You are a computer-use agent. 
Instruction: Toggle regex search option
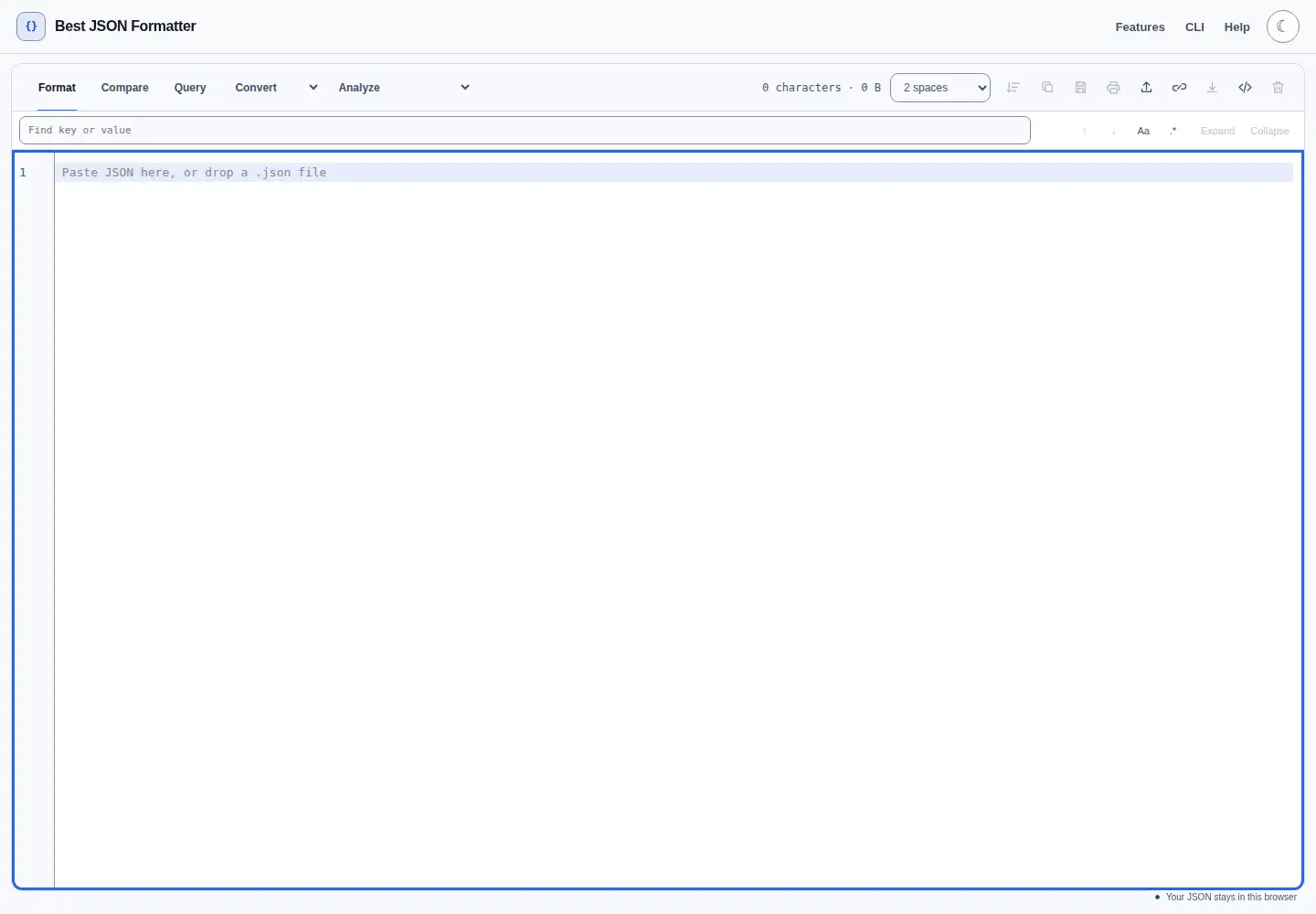pos(1173,131)
